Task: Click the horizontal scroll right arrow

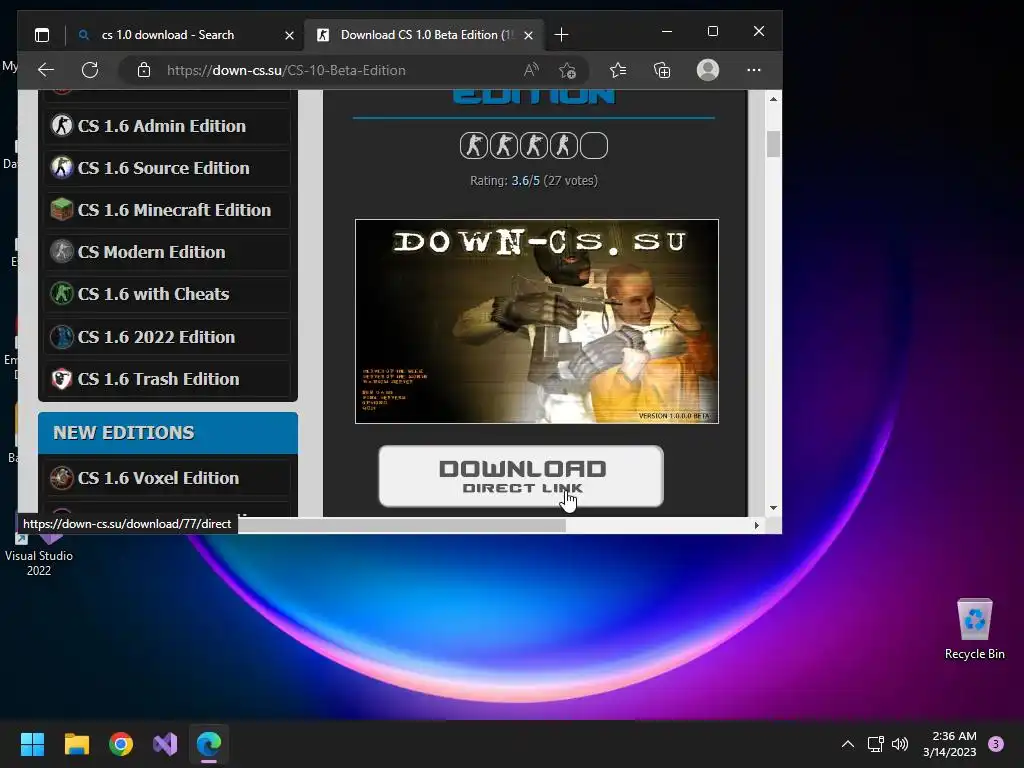Action: pos(757,525)
